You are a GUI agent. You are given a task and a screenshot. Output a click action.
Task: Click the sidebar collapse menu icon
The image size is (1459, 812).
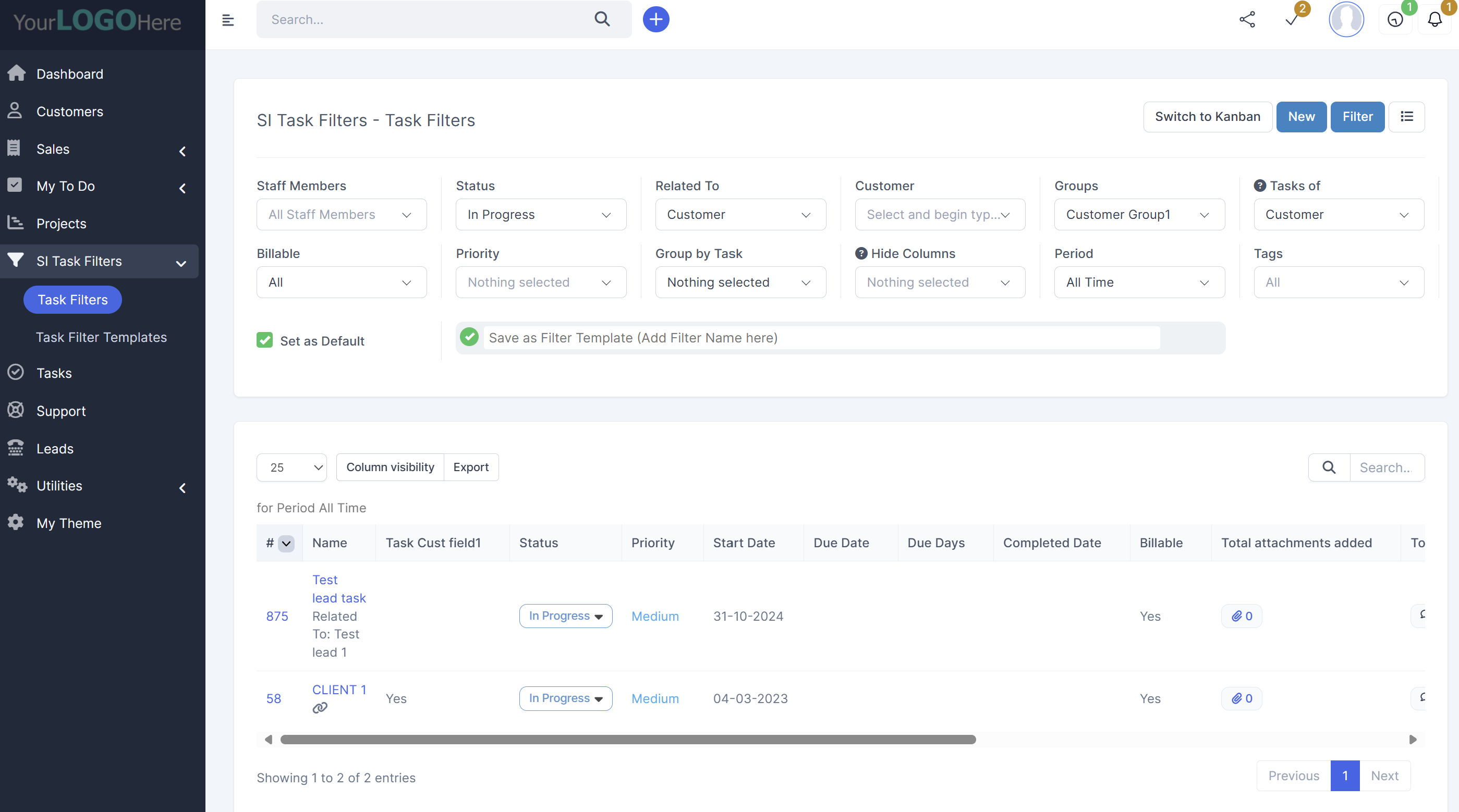[x=228, y=20]
